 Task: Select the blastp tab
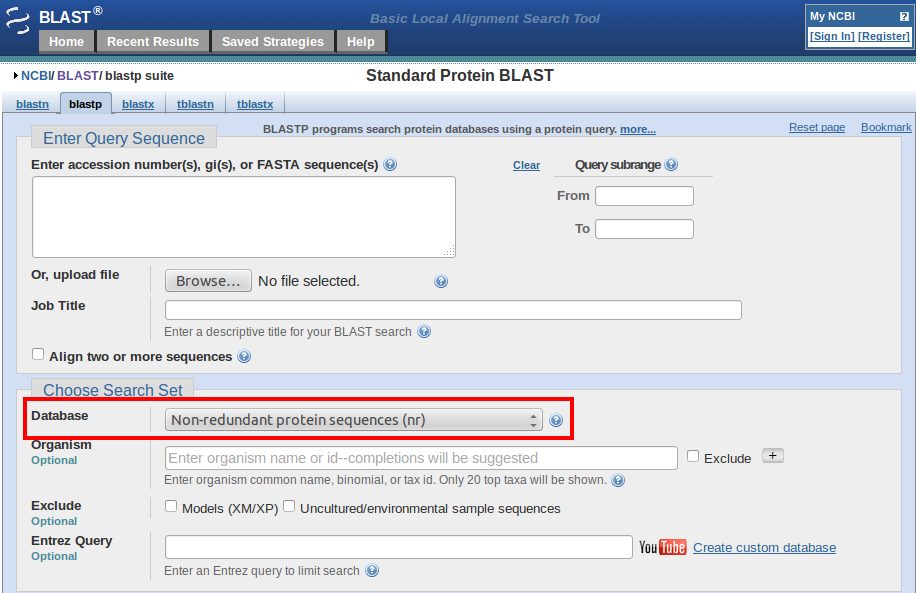coord(85,104)
